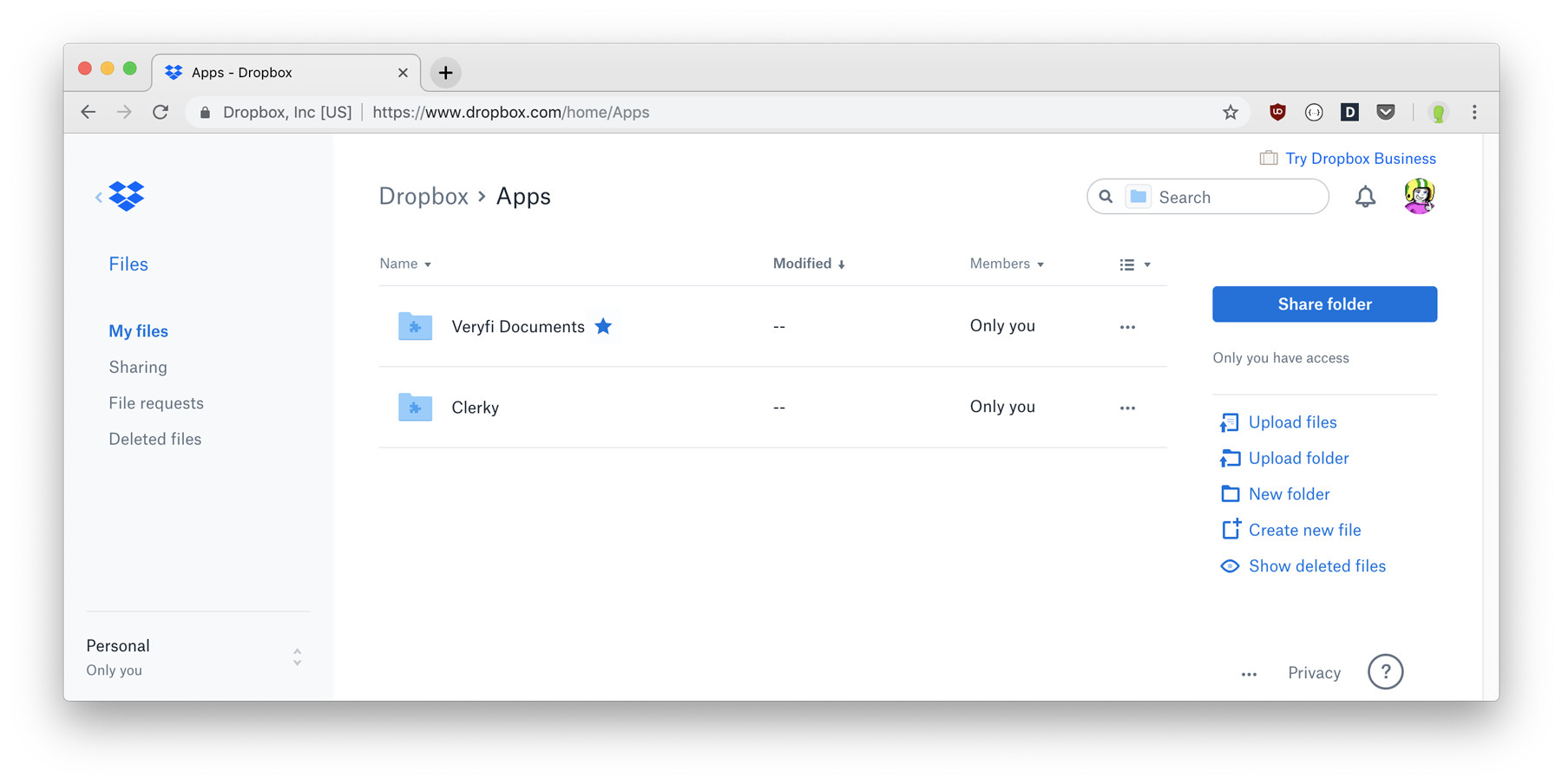This screenshot has height=784, width=1562.
Task: Click the uBlock Origin extension icon
Action: tap(1277, 112)
